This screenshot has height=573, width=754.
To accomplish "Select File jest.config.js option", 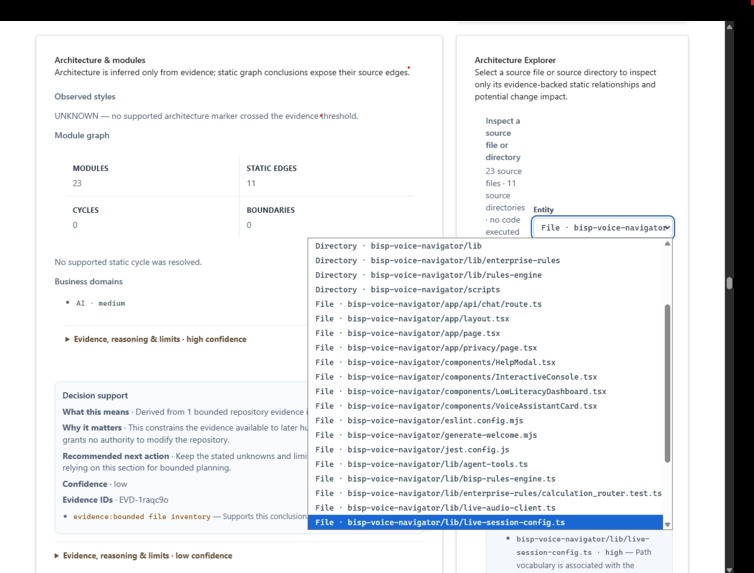I will [485, 449].
